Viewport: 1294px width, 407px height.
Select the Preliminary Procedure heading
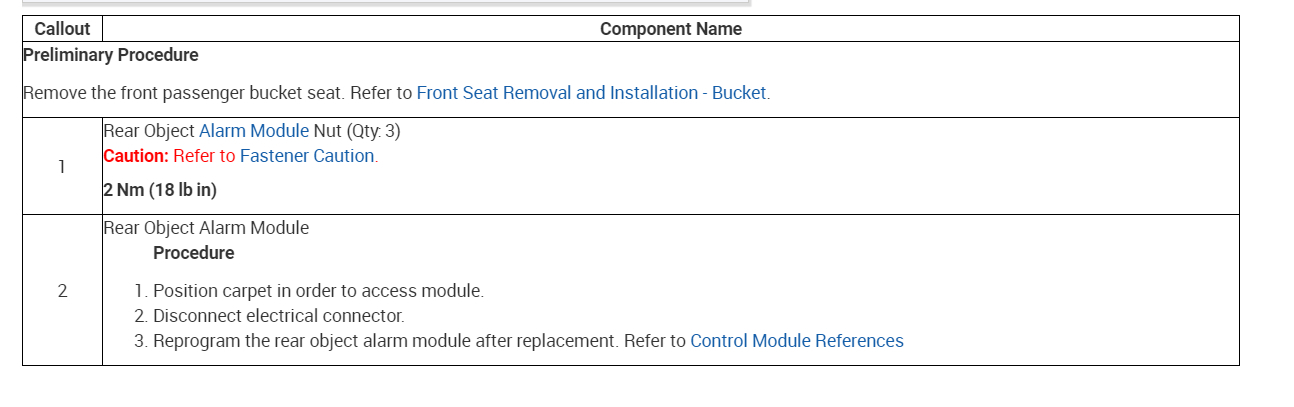tap(111, 55)
